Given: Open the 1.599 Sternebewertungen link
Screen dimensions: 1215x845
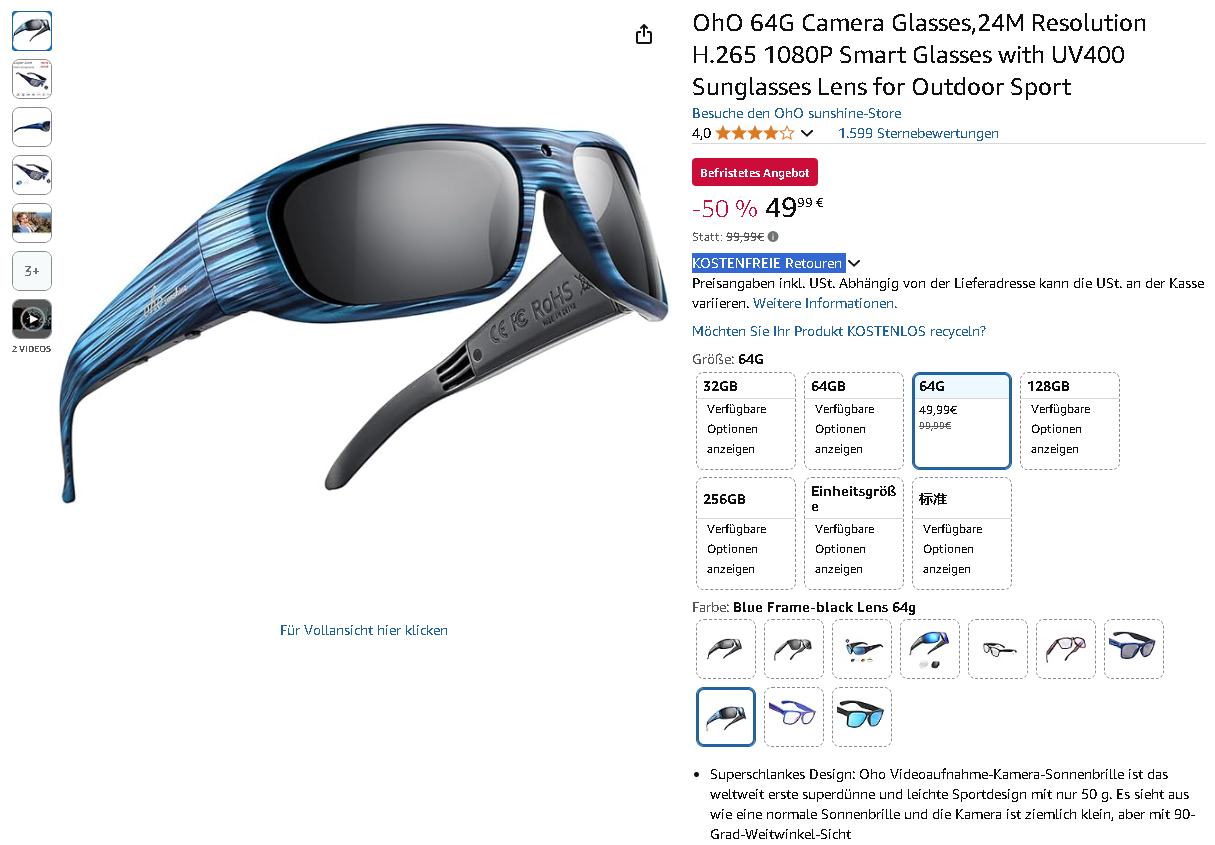Looking at the screenshot, I should click(x=918, y=133).
